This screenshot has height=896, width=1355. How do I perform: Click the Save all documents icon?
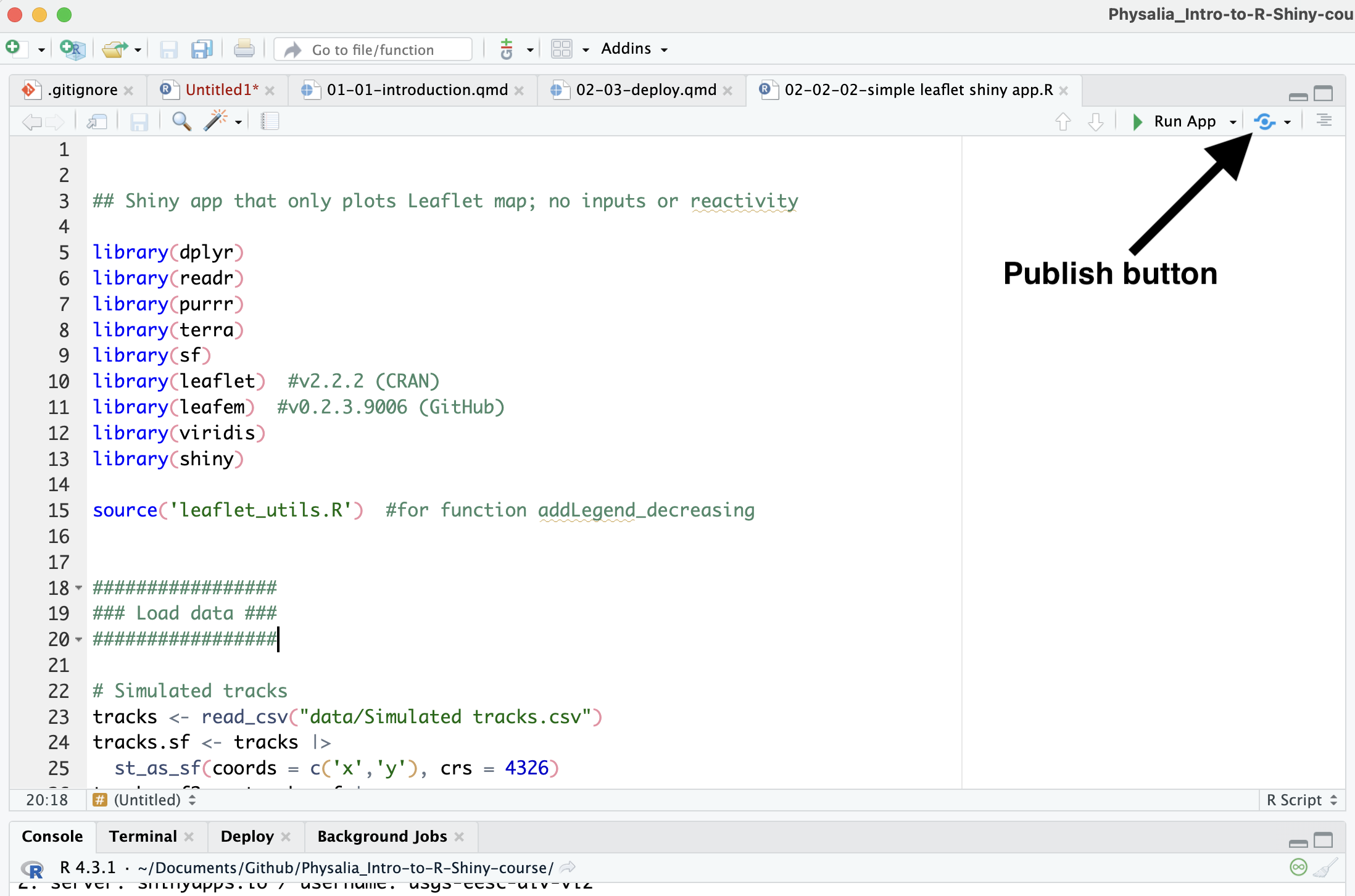pyautogui.click(x=202, y=49)
